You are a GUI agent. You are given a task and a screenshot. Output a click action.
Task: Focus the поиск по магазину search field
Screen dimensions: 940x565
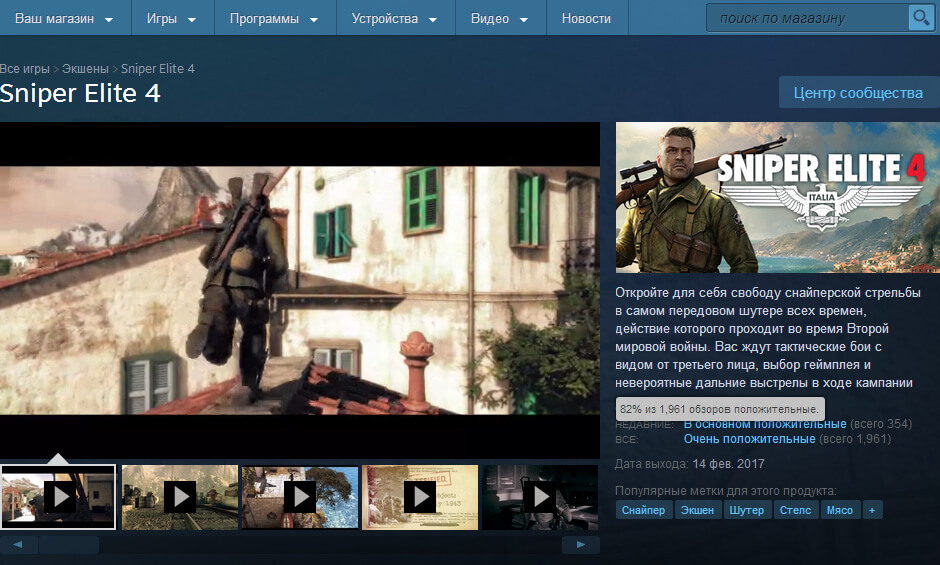[x=808, y=18]
